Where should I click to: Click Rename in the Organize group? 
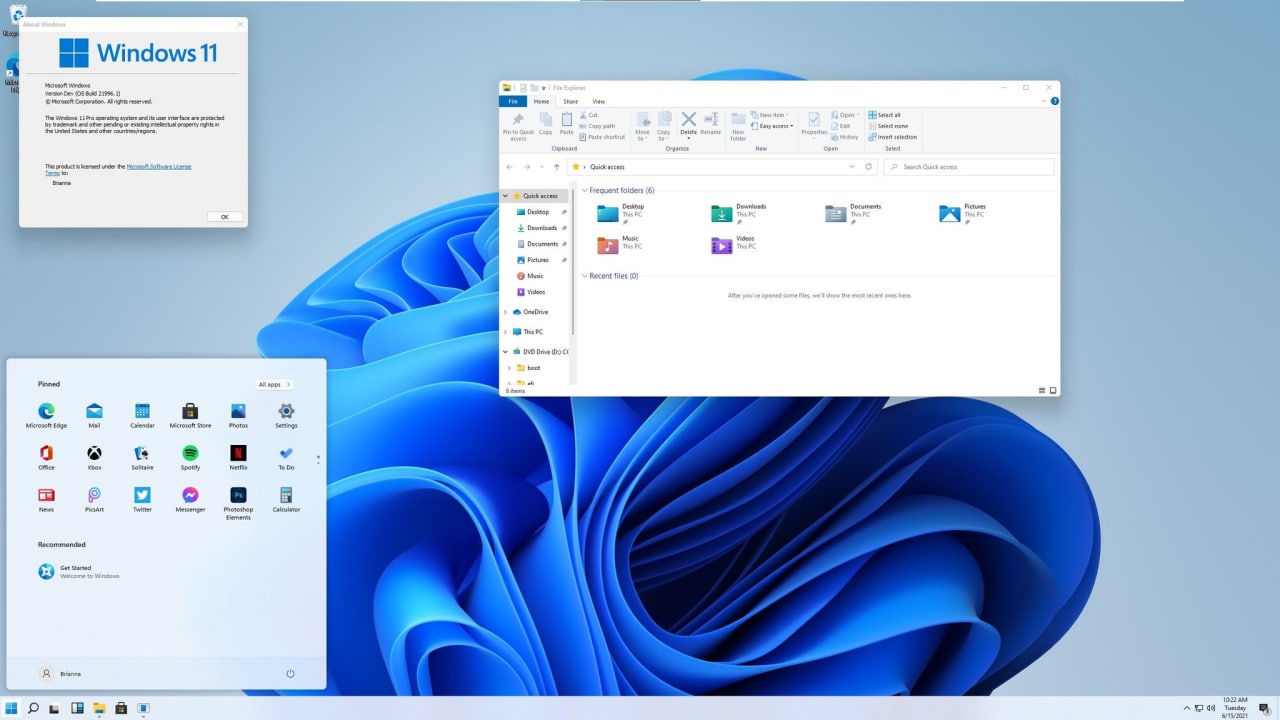[711, 124]
